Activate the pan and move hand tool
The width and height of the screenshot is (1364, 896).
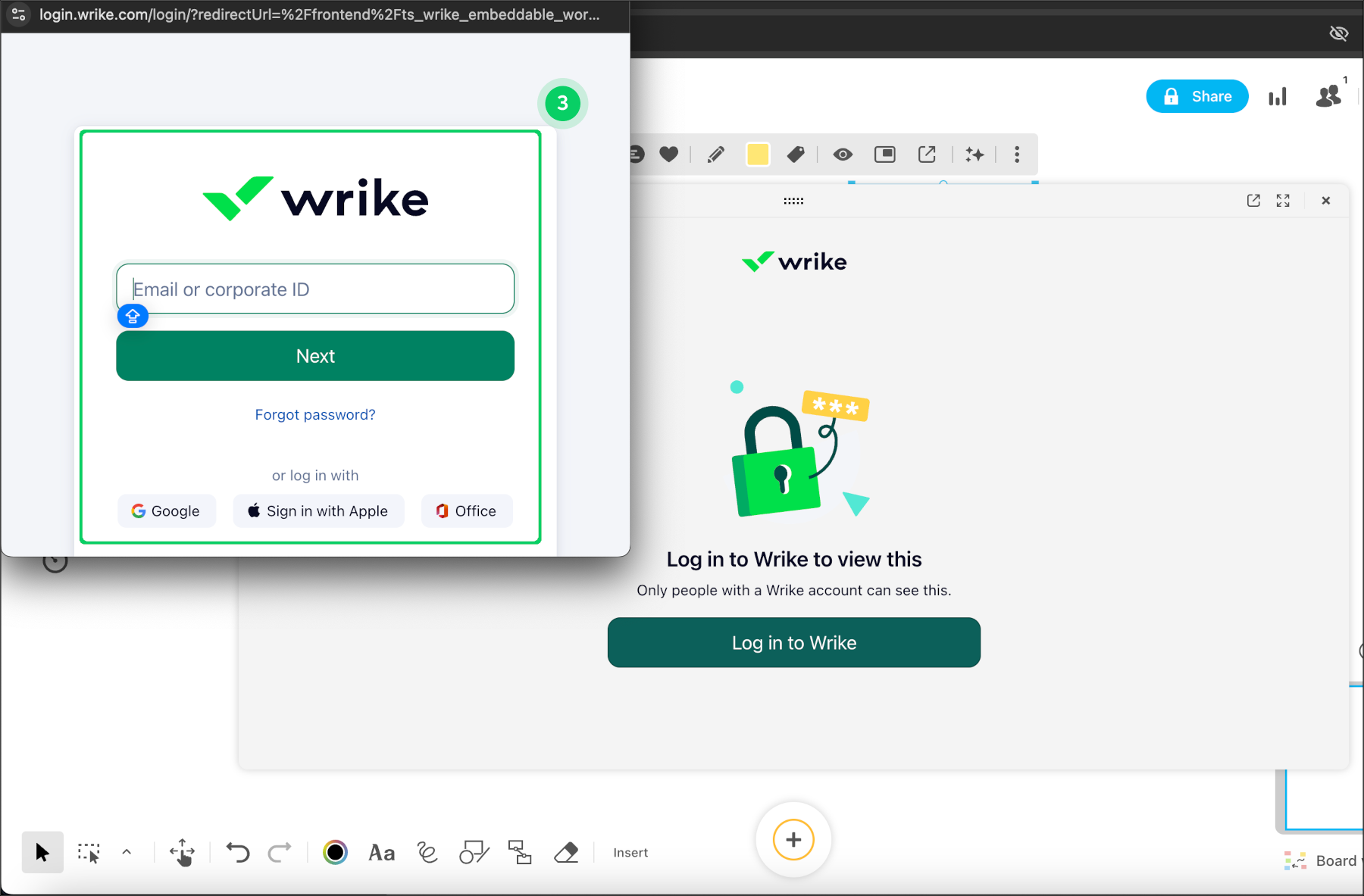(182, 852)
